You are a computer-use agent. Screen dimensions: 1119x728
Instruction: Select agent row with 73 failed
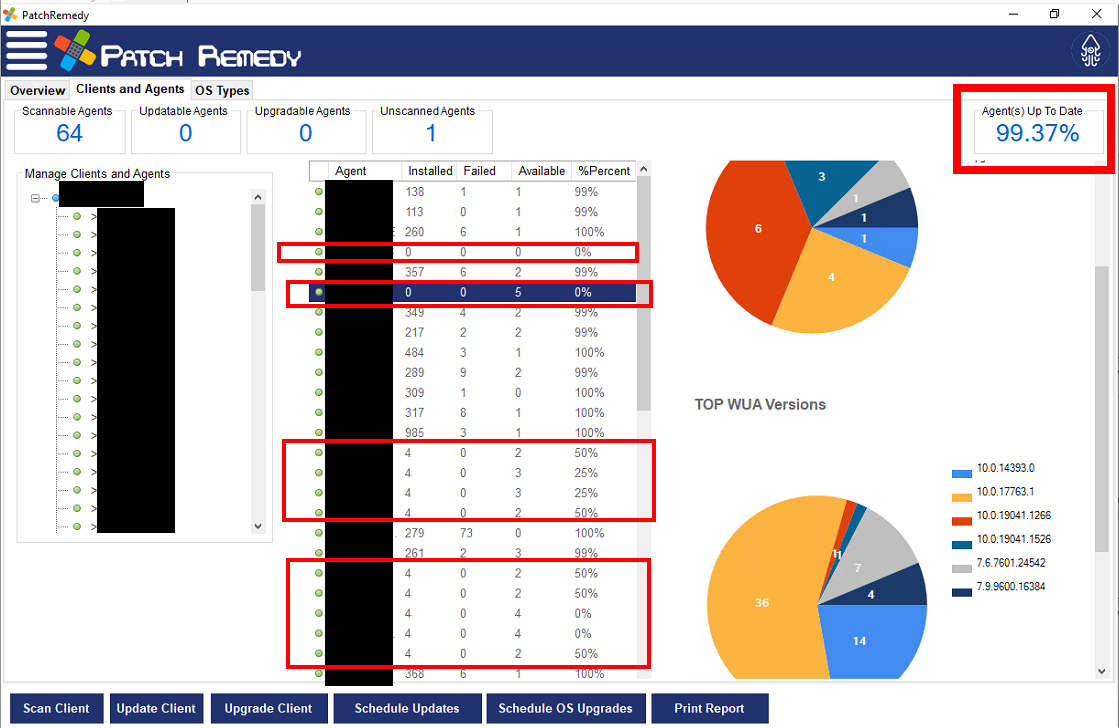[x=472, y=533]
